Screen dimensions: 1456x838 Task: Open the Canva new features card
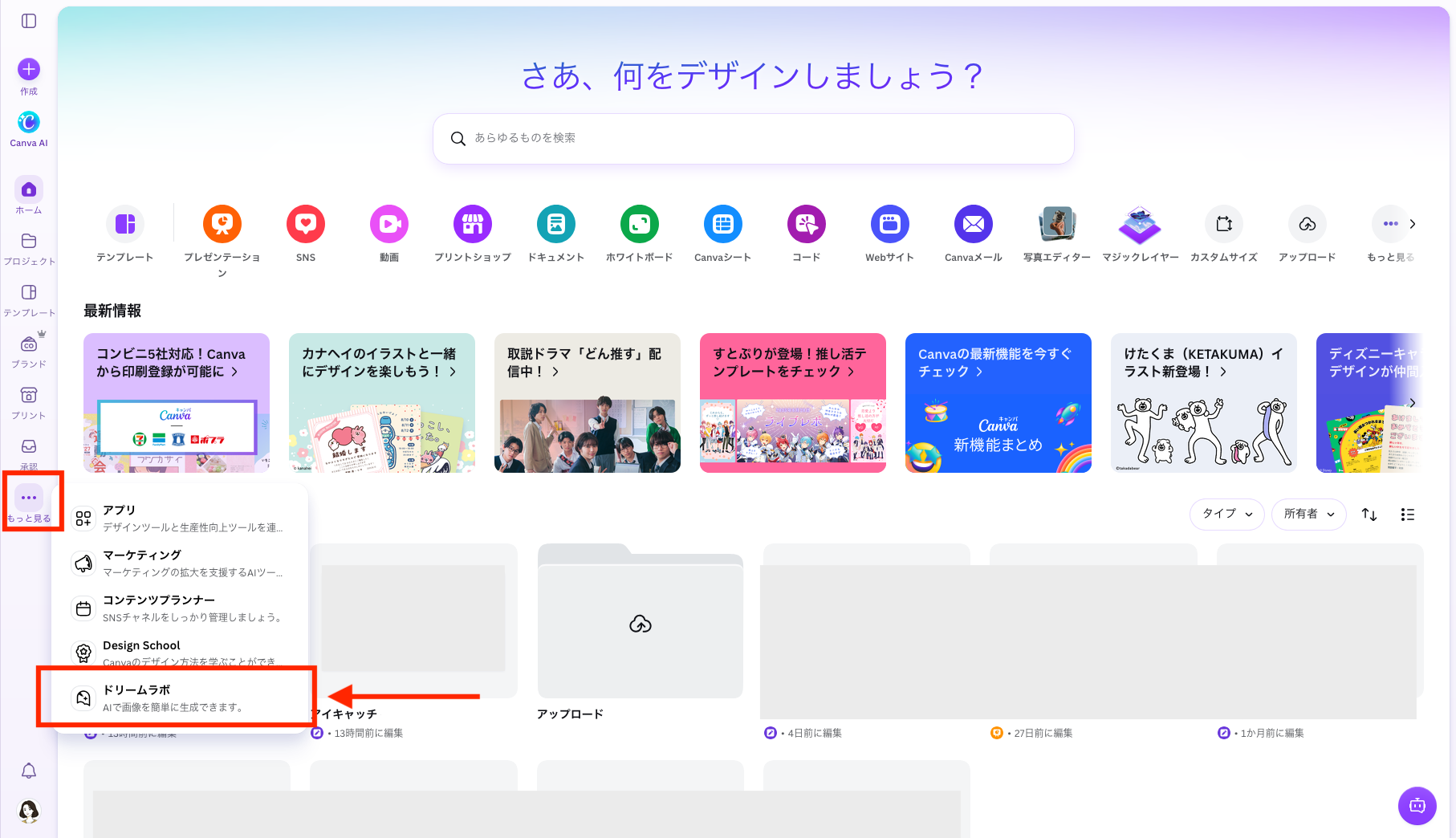[998, 403]
